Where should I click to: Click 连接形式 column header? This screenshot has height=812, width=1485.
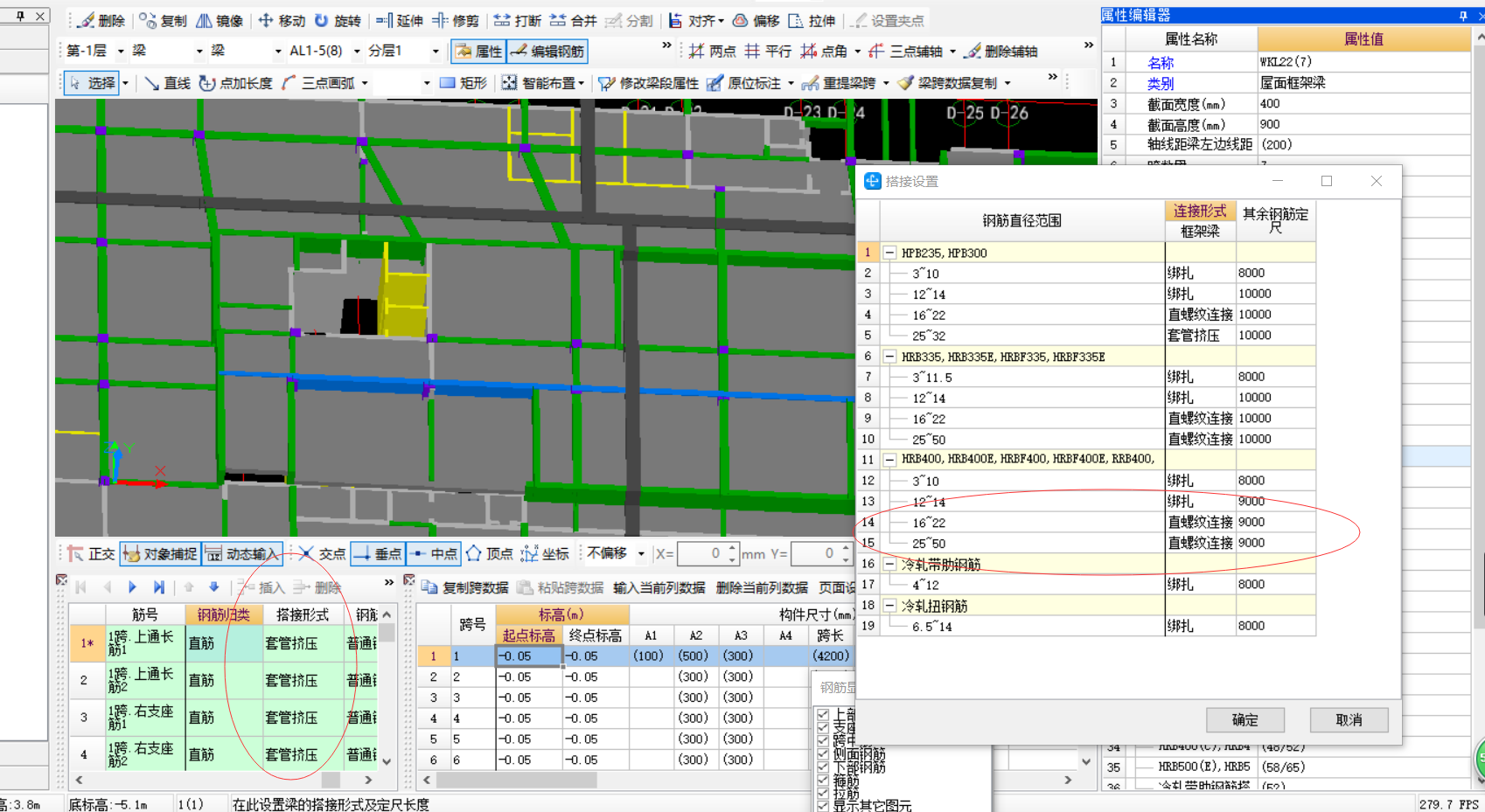coord(1200,211)
